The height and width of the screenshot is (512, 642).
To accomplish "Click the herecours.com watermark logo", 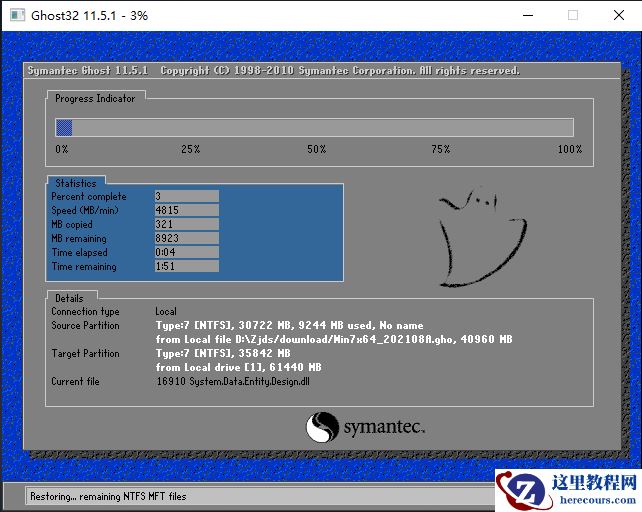I will point(568,490).
